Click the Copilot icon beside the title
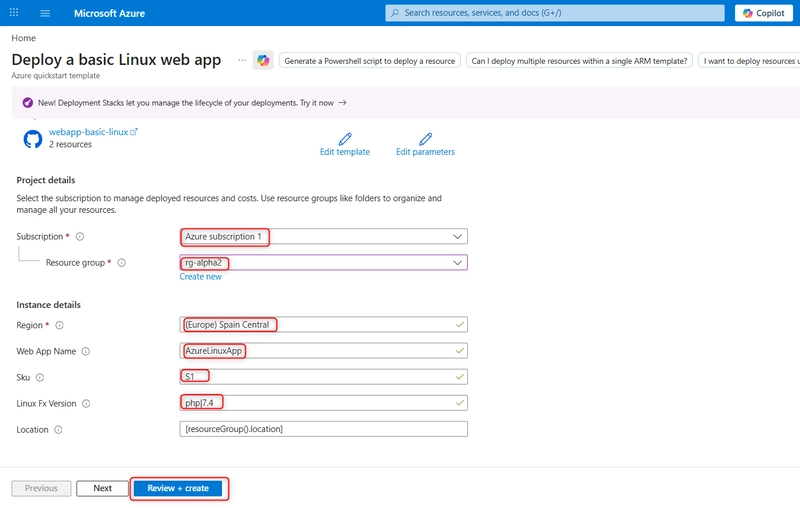 tap(263, 61)
